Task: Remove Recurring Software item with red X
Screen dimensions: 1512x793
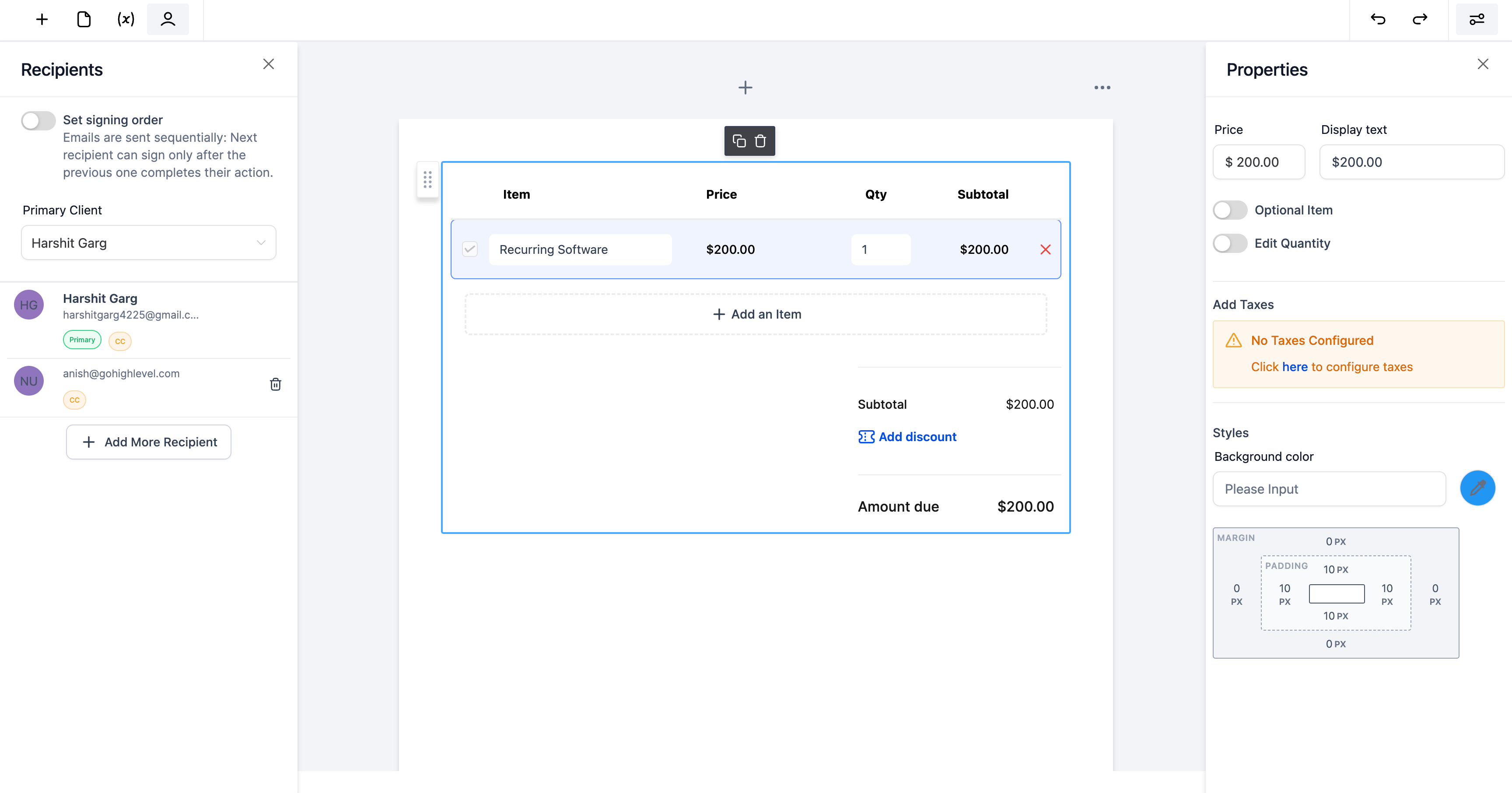Action: pos(1045,249)
